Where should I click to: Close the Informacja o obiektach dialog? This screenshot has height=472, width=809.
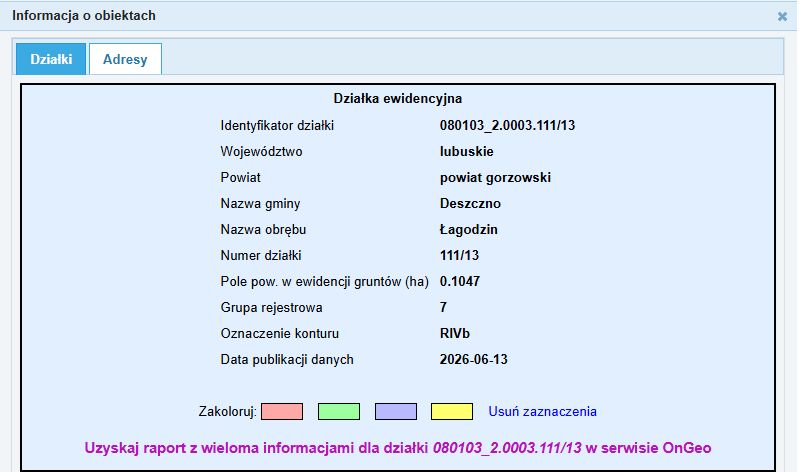(782, 17)
